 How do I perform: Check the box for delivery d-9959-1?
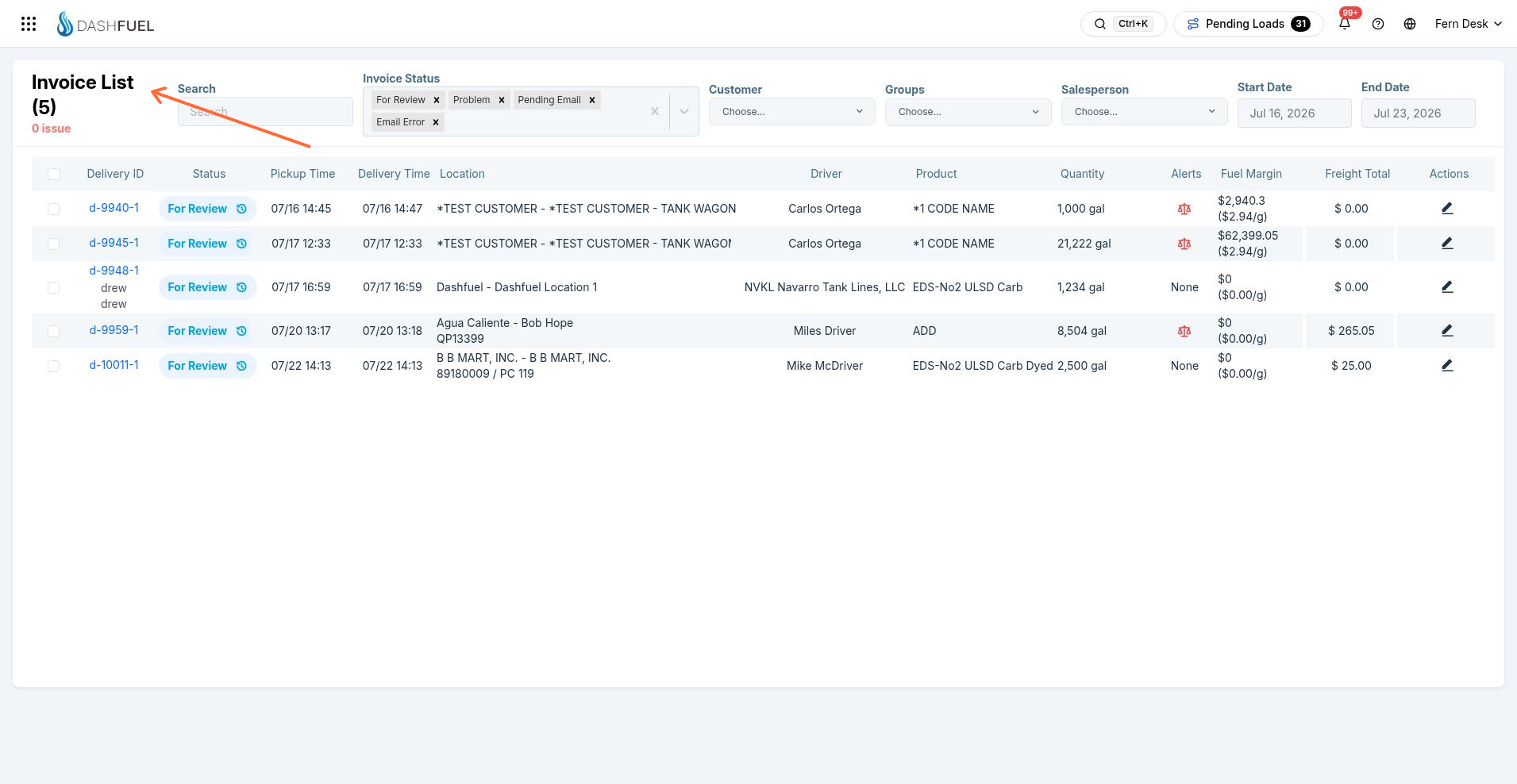pos(54,331)
